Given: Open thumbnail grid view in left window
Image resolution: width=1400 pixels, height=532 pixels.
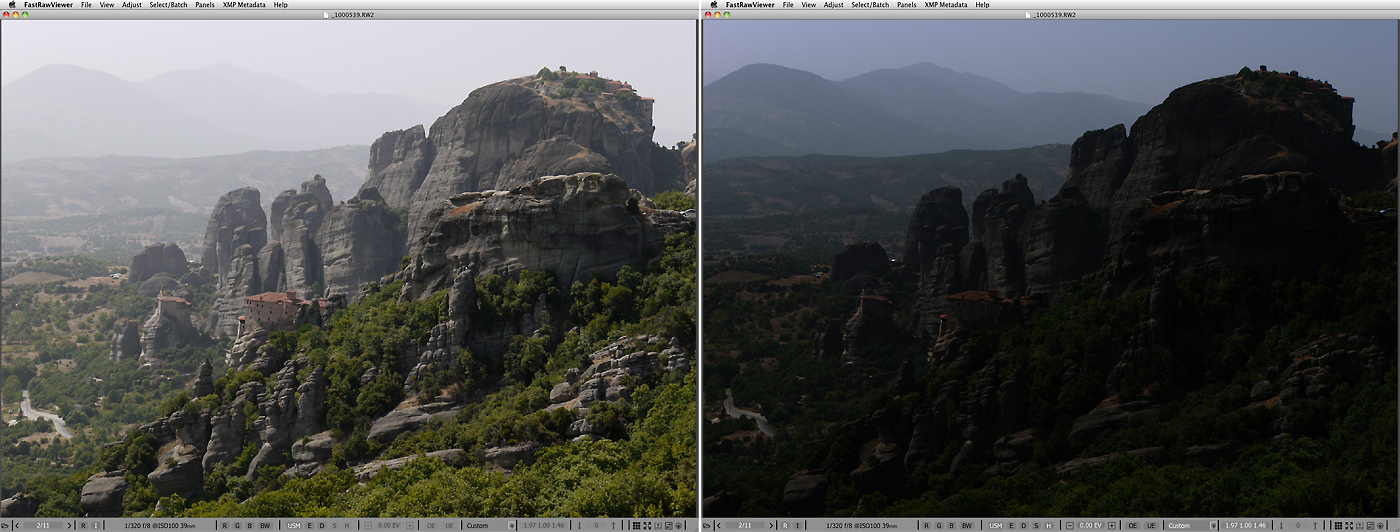Looking at the screenshot, I should click(x=636, y=525).
